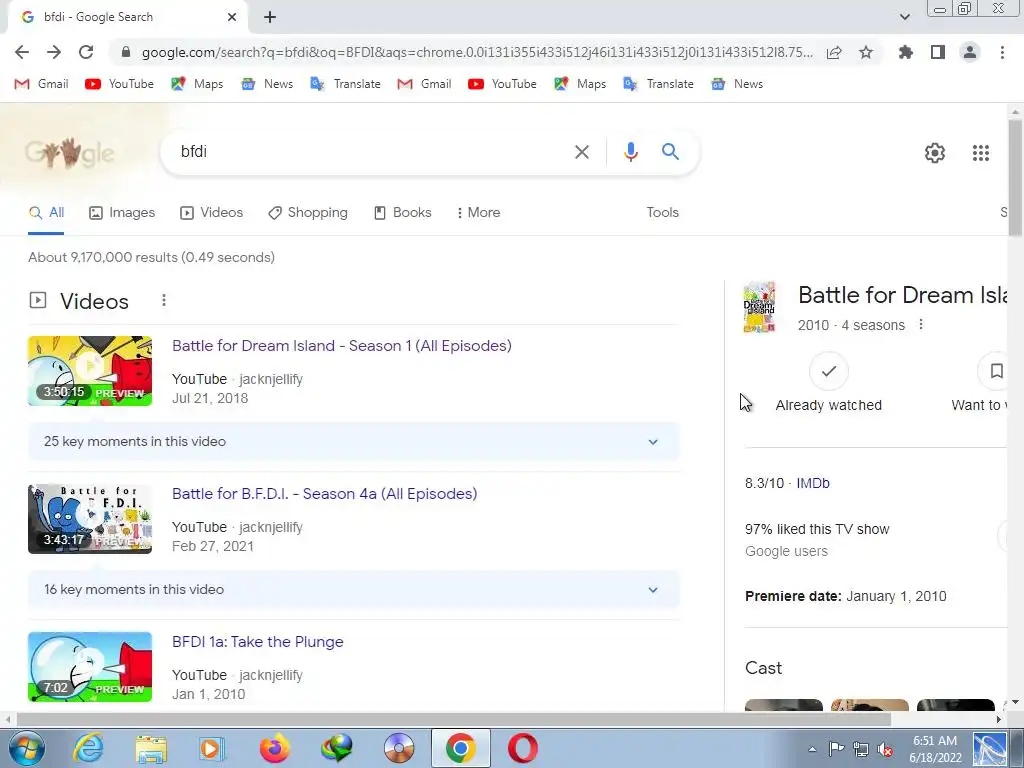Open the Extensions puzzle icon

[x=906, y=52]
